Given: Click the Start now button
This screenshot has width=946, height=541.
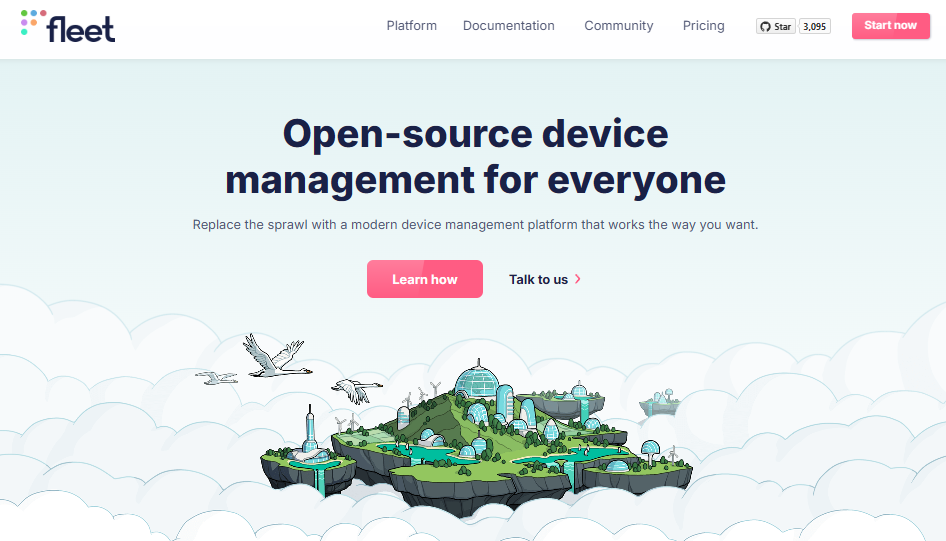Looking at the screenshot, I should (890, 26).
